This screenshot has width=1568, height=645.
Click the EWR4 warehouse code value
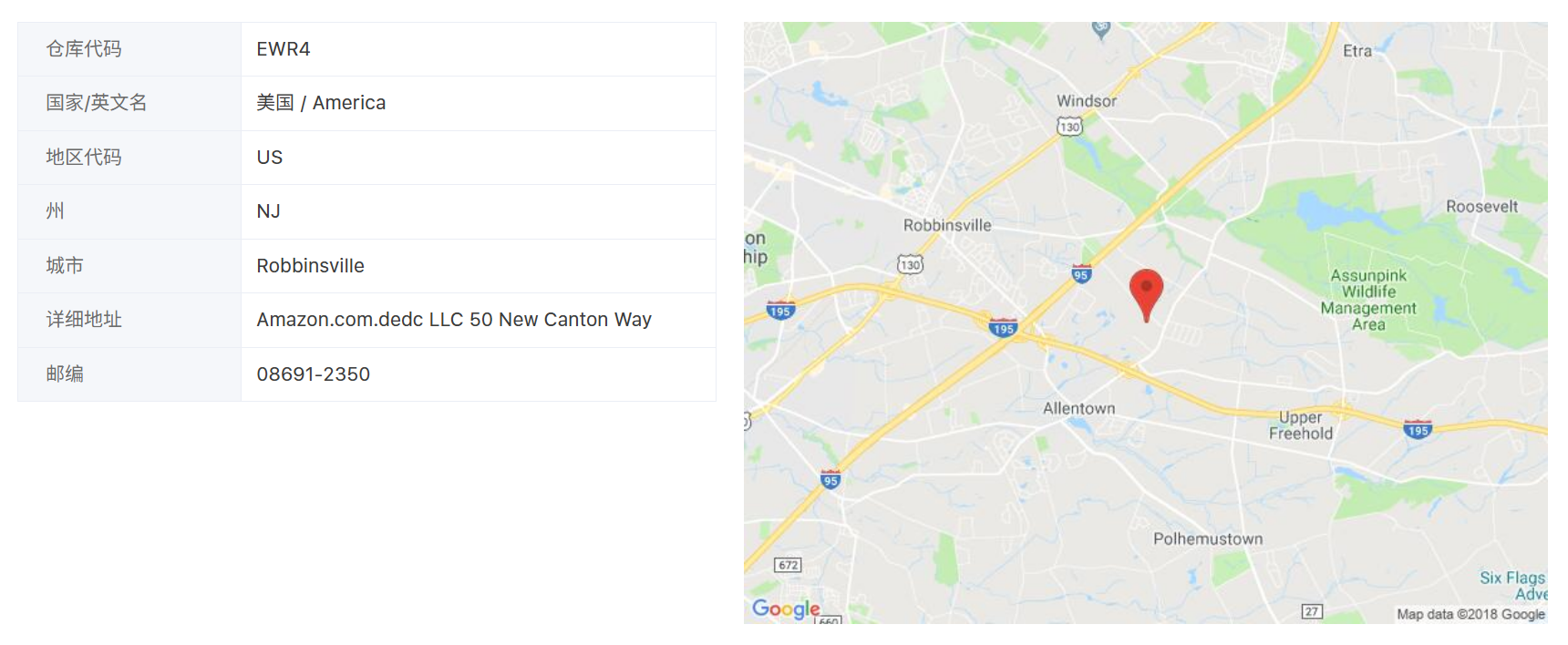pyautogui.click(x=284, y=49)
